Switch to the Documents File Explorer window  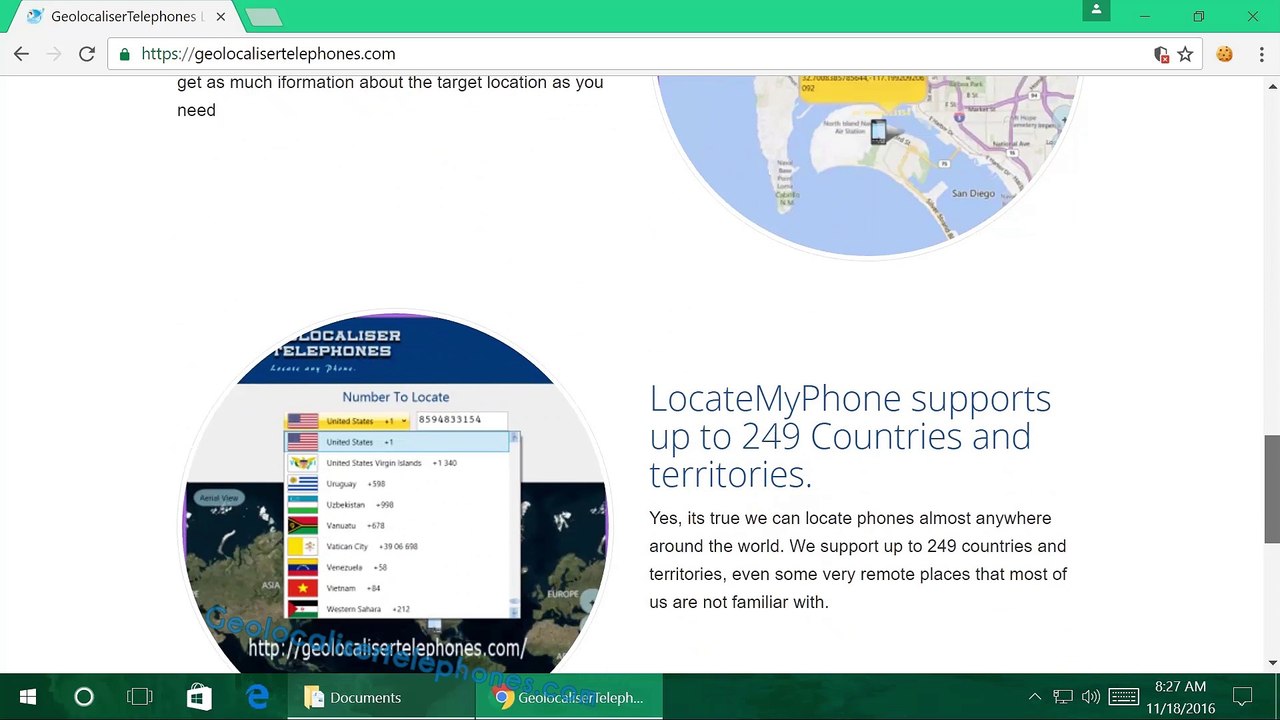point(381,697)
